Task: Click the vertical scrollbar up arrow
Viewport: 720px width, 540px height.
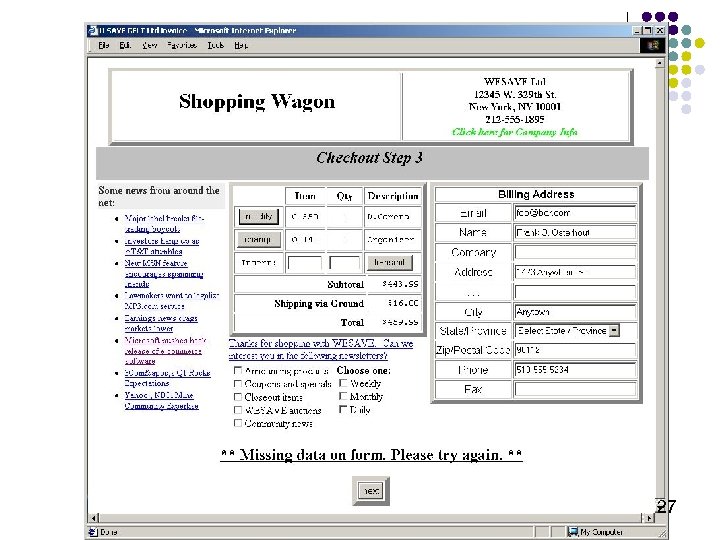Action: pyautogui.click(x=660, y=62)
